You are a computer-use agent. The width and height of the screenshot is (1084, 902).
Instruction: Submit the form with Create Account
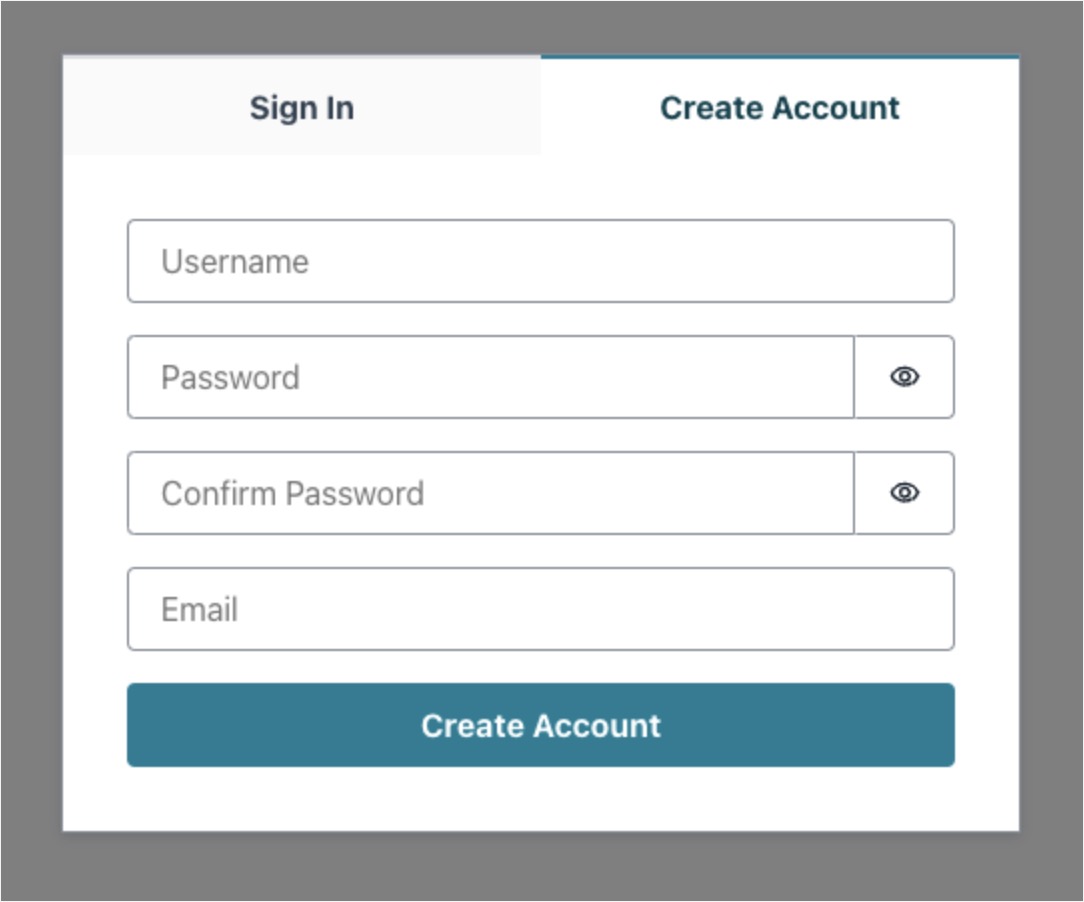point(540,725)
